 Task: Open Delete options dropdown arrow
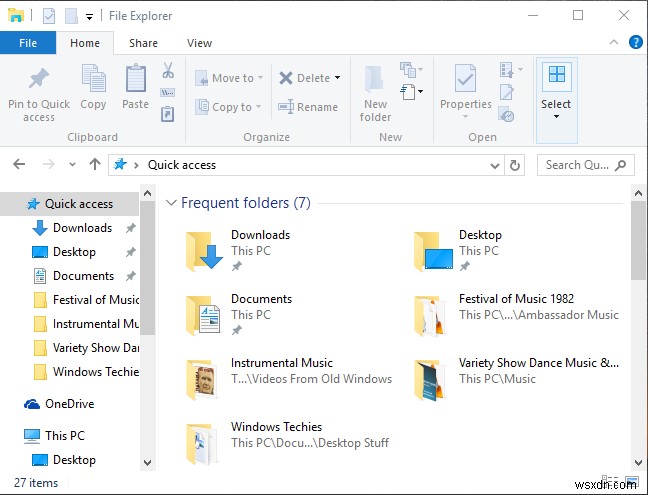coord(338,78)
